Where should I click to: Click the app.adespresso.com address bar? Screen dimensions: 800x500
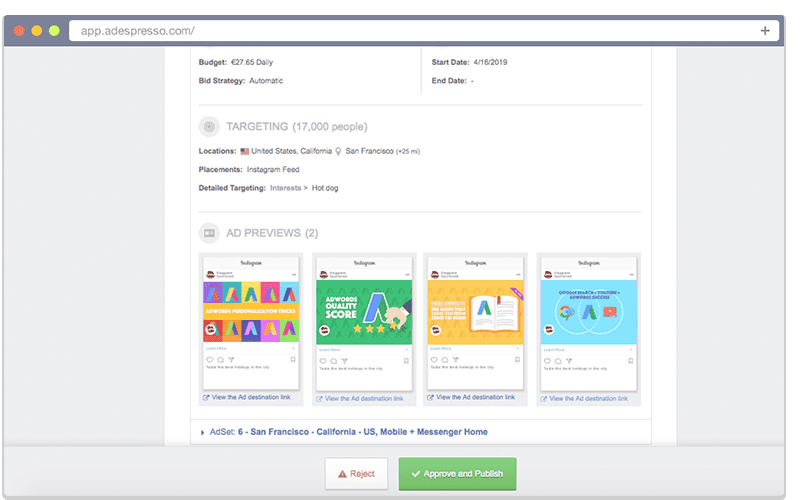400,31
